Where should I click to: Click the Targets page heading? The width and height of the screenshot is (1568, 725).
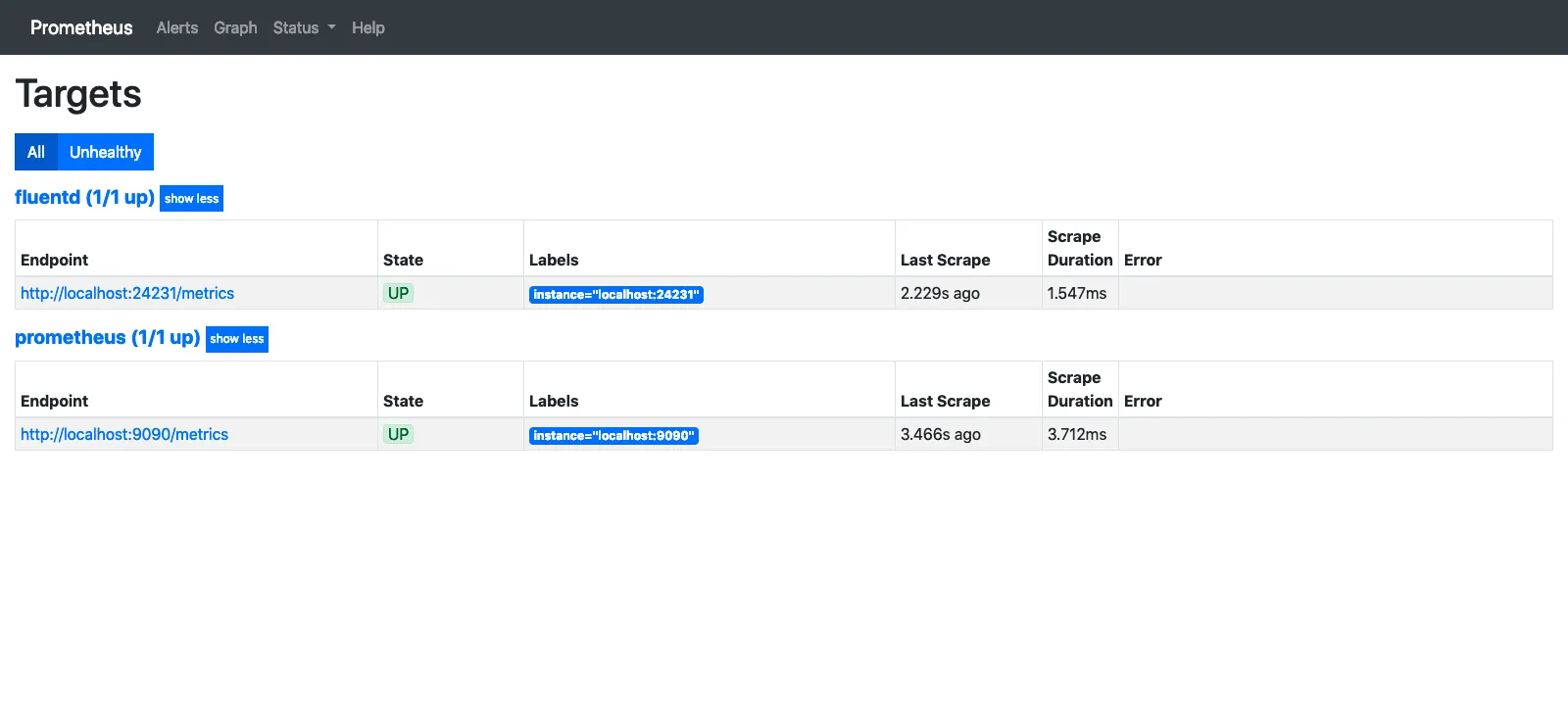click(x=78, y=94)
